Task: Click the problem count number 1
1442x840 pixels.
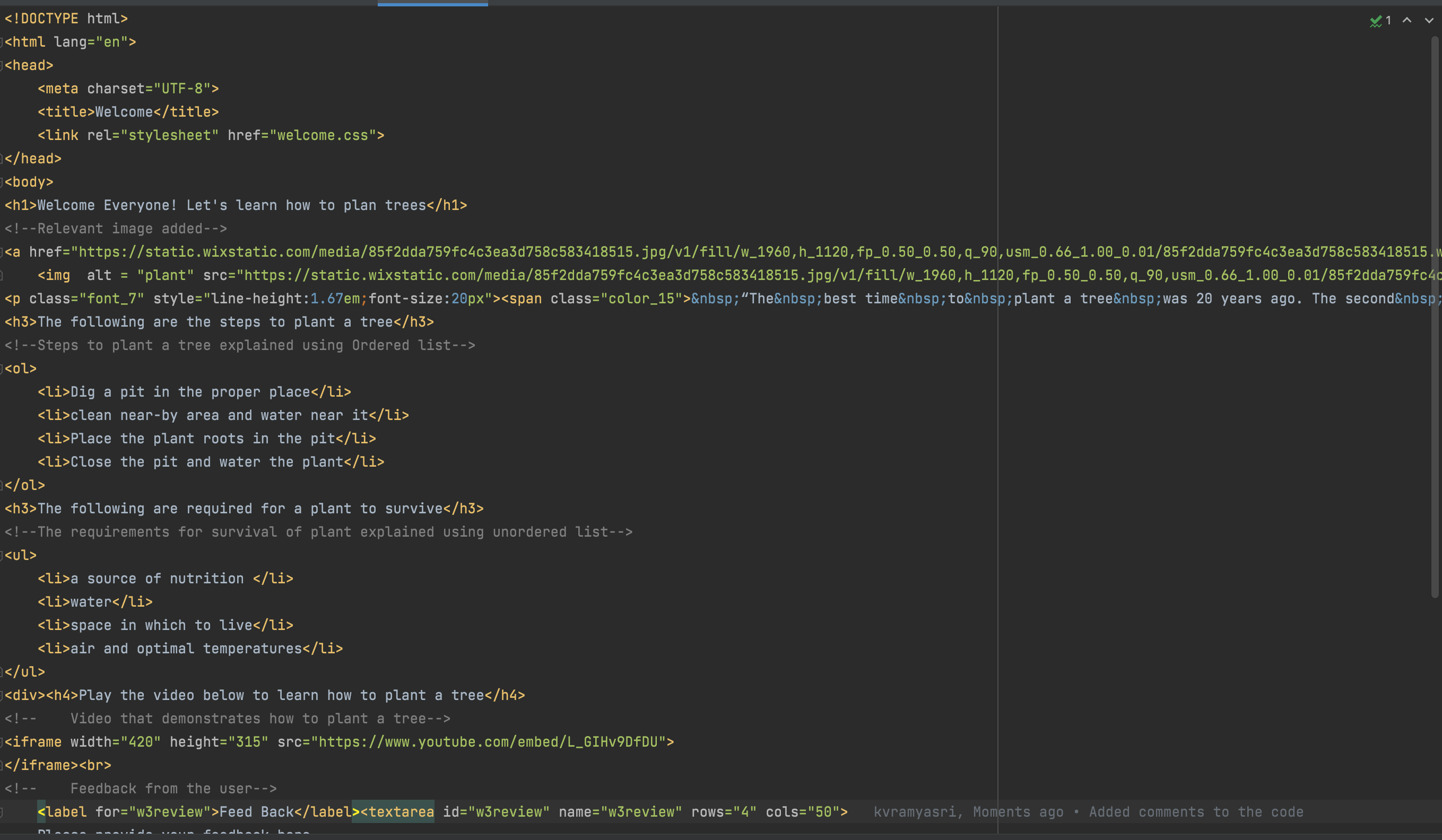Action: [x=1388, y=21]
